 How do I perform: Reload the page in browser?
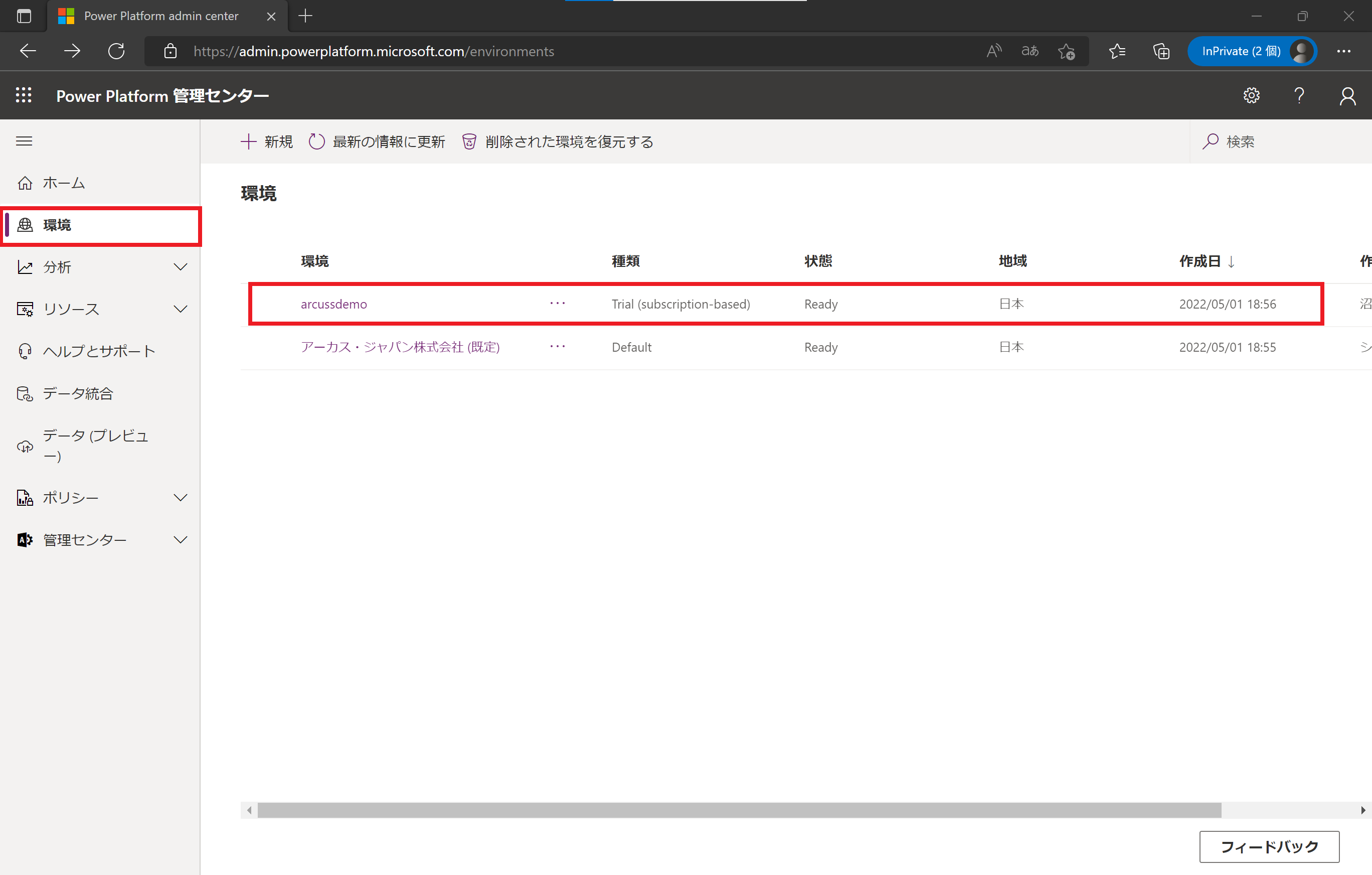(116, 51)
